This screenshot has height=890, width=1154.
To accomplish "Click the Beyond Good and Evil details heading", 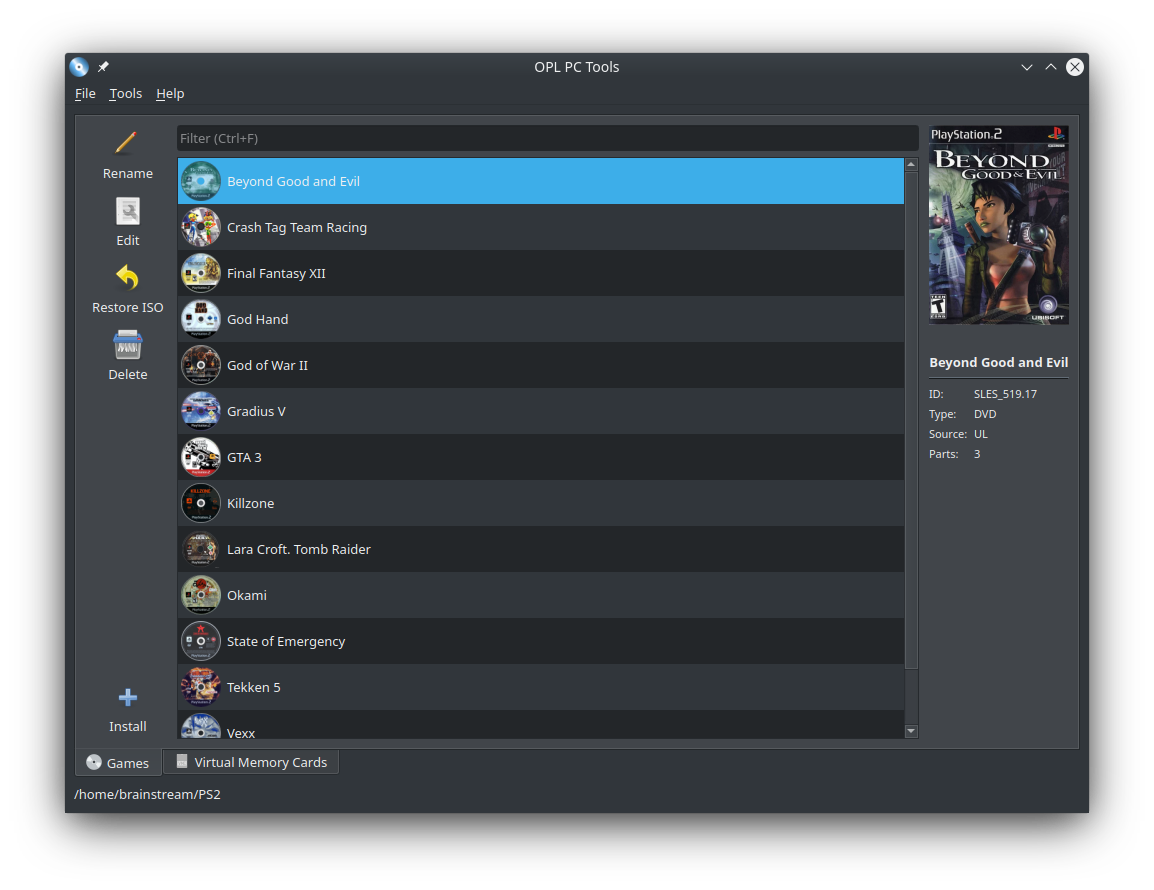I will 999,362.
